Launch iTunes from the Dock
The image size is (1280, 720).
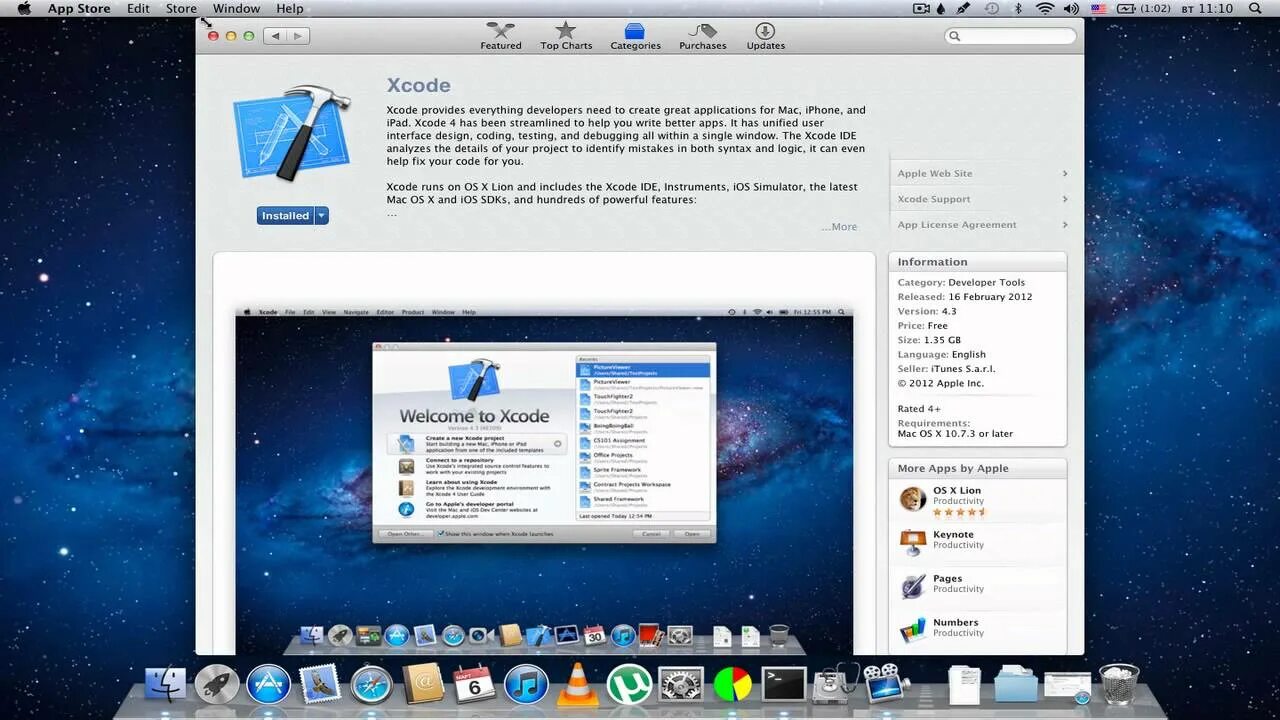[x=526, y=685]
